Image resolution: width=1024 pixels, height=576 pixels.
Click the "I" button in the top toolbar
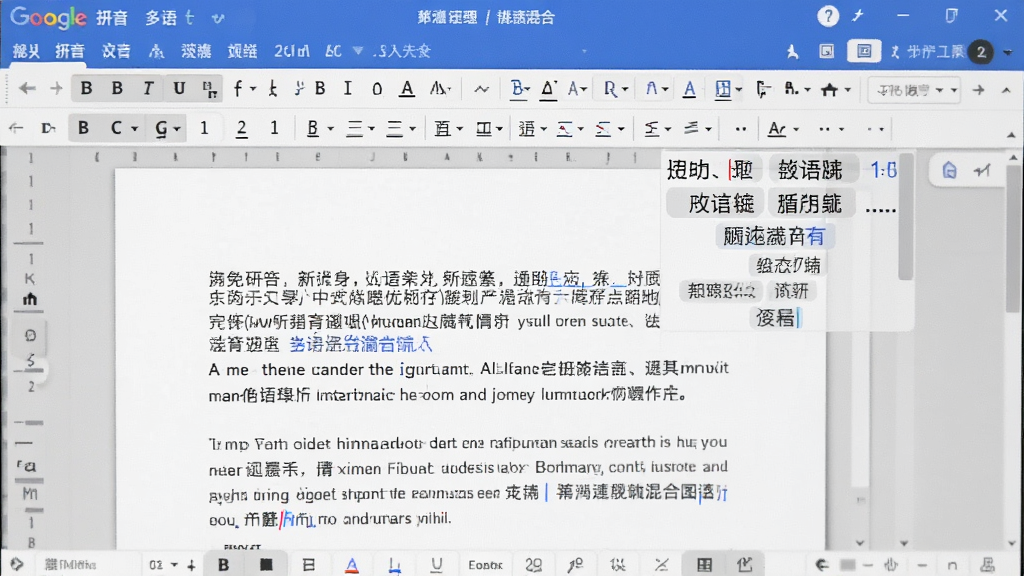coord(347,88)
